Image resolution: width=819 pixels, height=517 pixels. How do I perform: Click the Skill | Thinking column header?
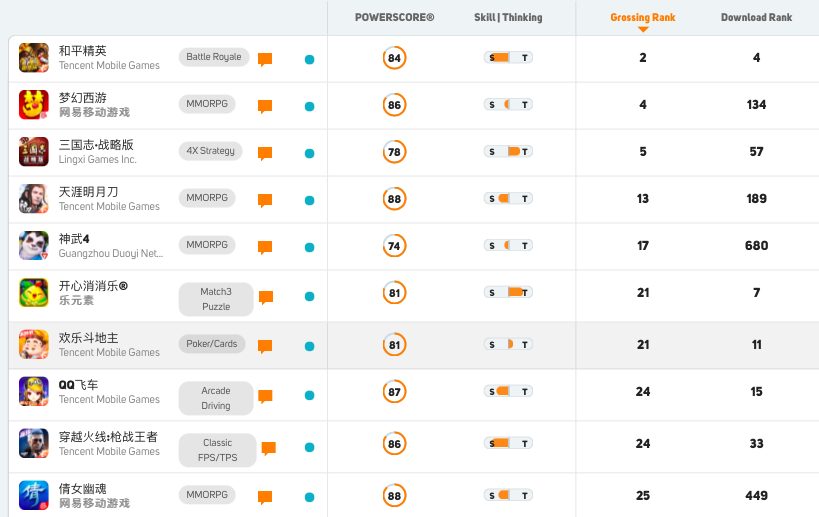point(508,17)
